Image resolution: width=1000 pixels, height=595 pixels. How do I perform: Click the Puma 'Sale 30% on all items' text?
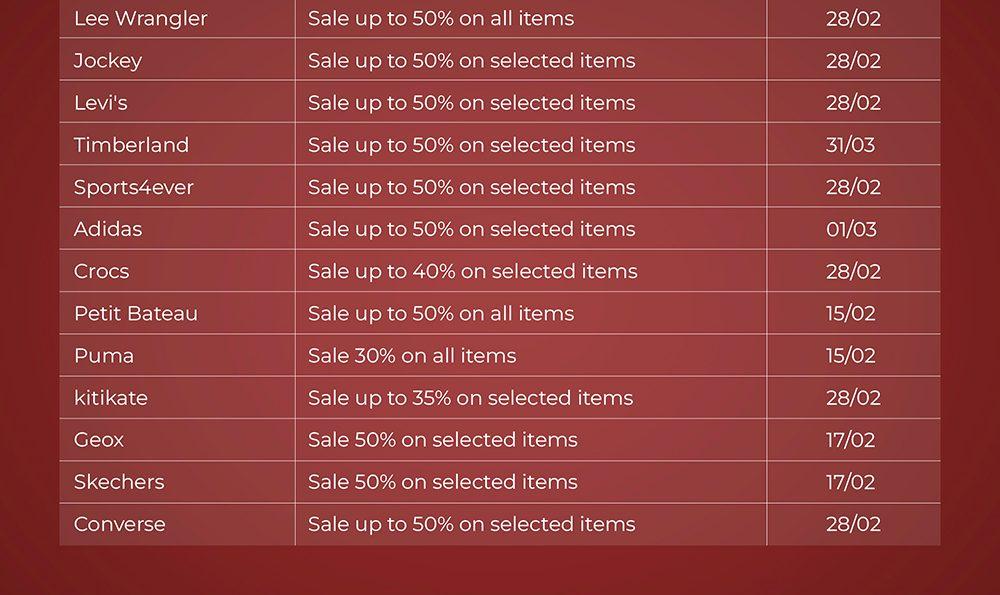pos(412,355)
